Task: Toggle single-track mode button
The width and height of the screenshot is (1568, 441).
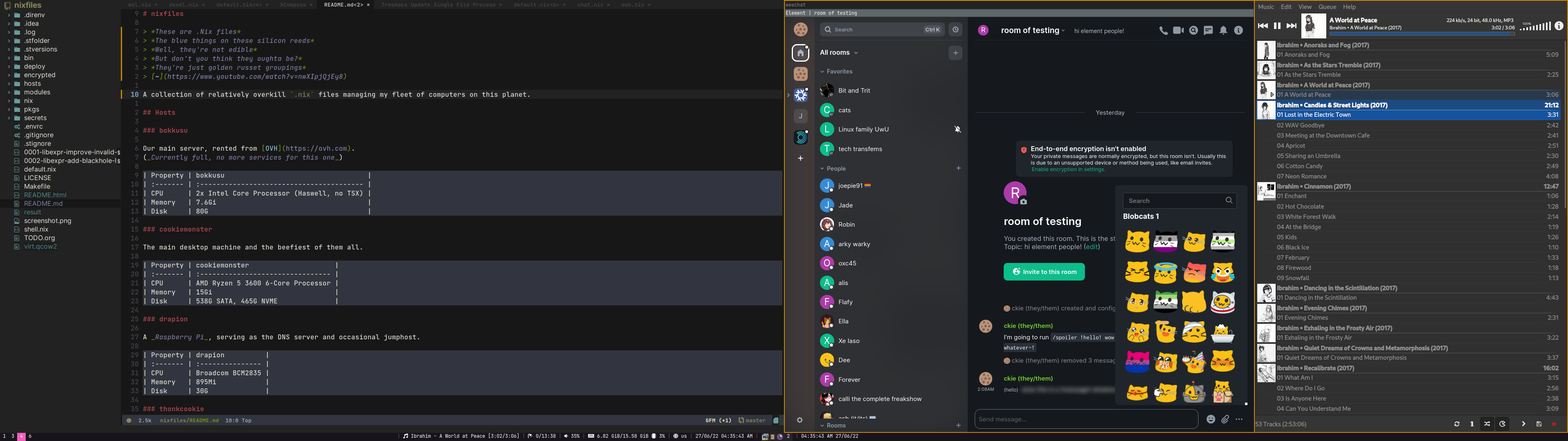Action: pos(1472,424)
